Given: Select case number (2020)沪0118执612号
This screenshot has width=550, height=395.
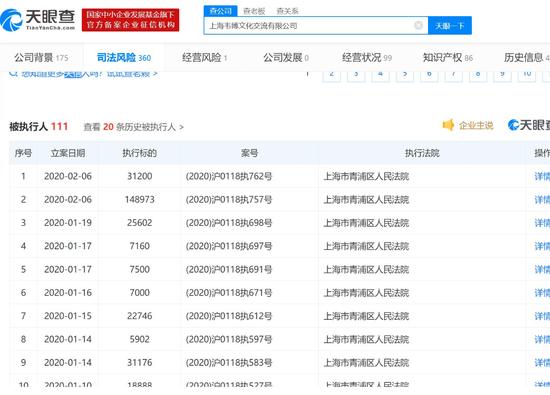Looking at the screenshot, I should click(229, 316).
